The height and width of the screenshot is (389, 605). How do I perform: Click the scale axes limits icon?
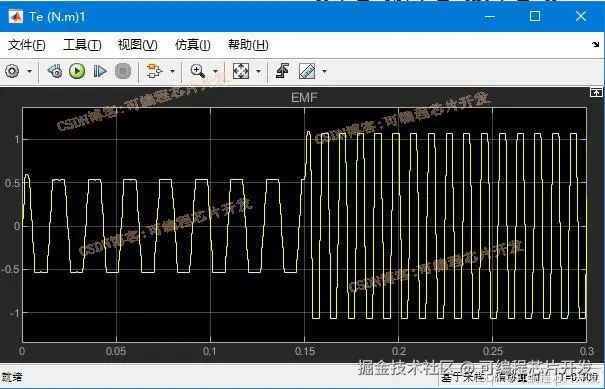[x=241, y=71]
